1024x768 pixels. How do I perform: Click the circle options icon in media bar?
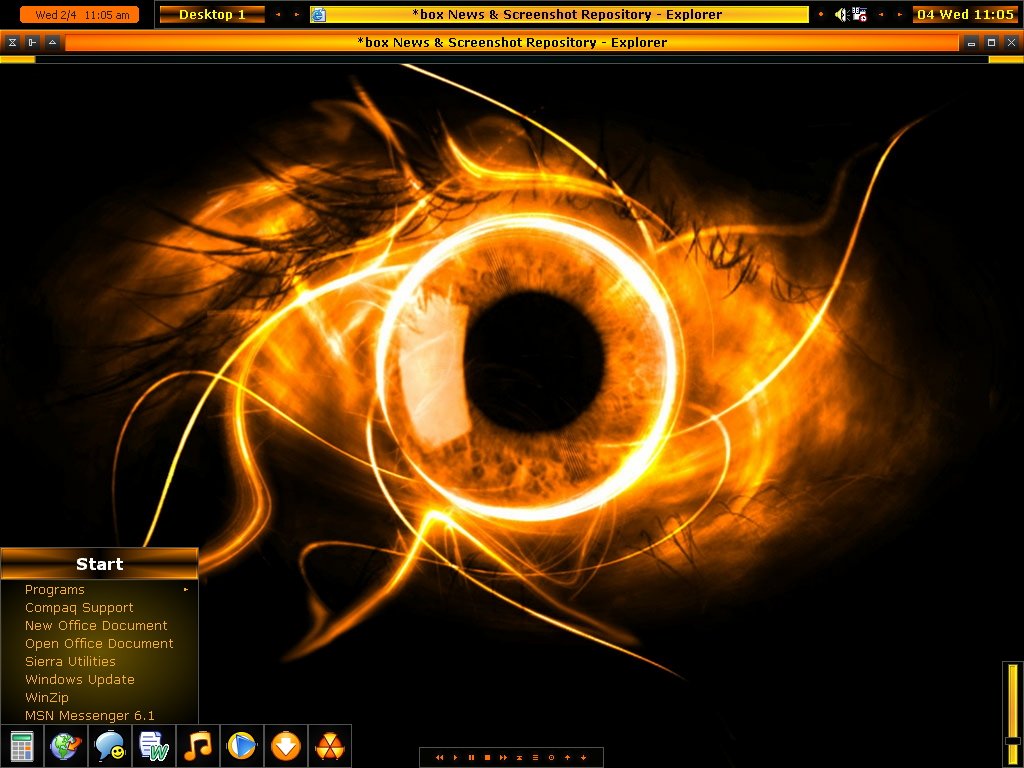click(x=551, y=758)
